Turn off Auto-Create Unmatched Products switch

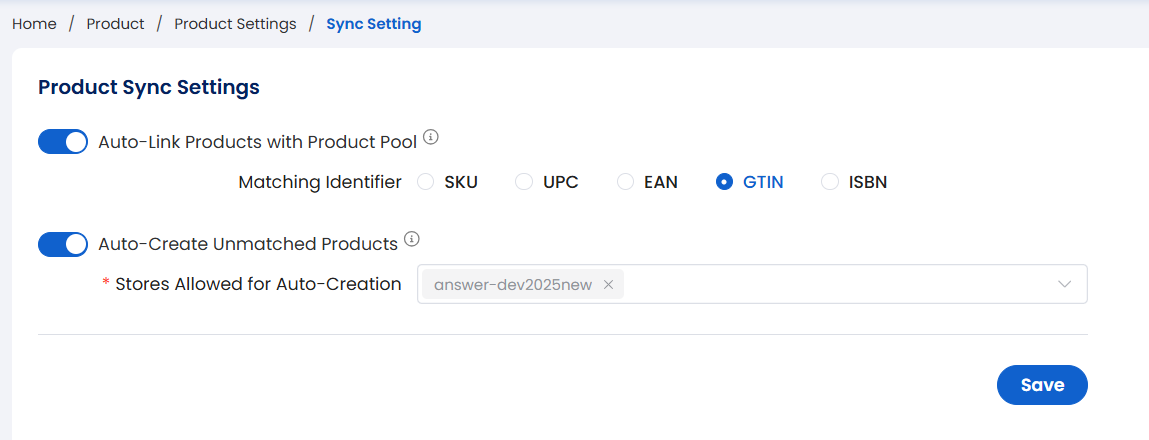coord(63,244)
